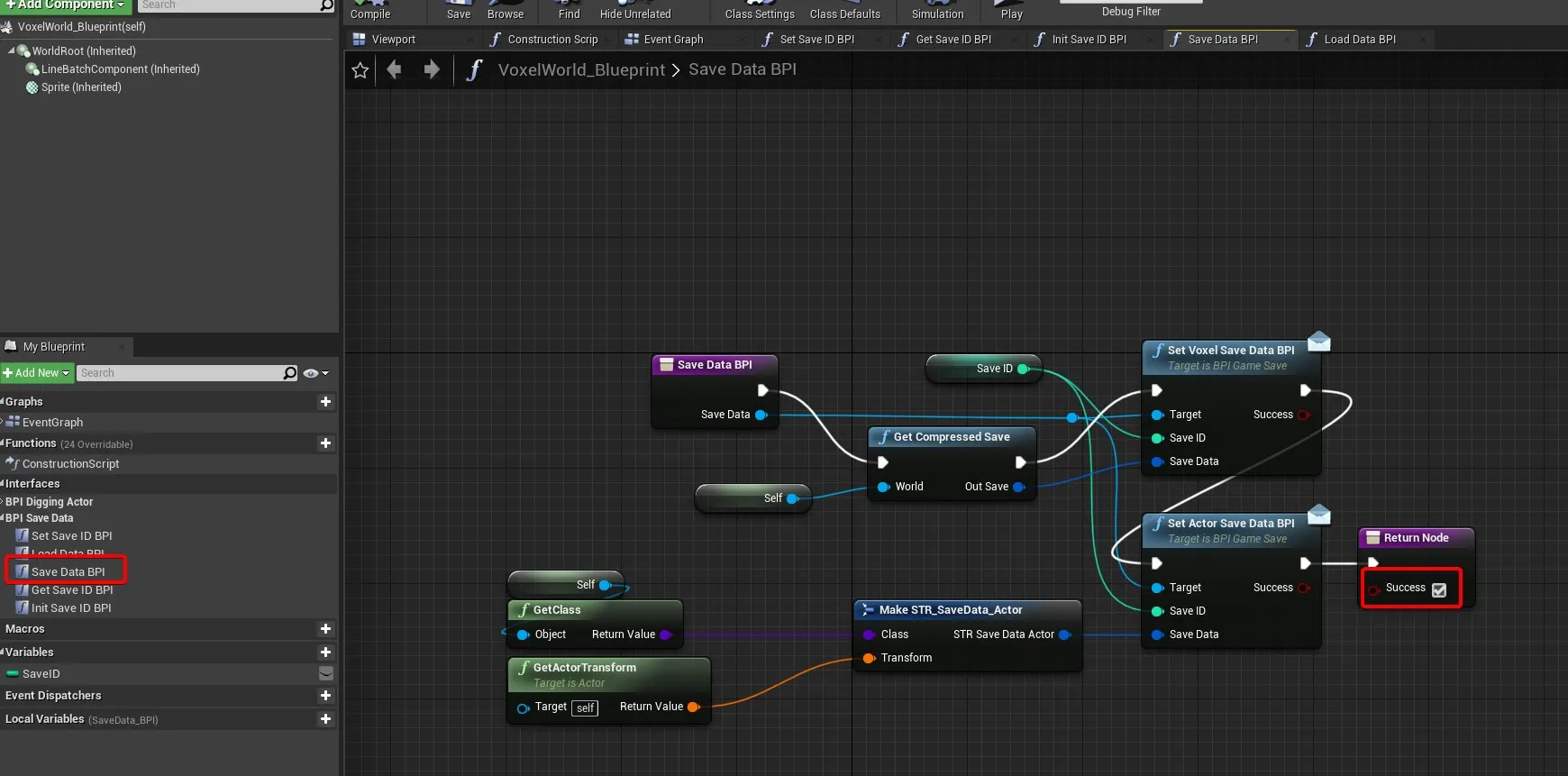Open the Add New dropdown
Screen dimensions: 1568x776
(37, 373)
